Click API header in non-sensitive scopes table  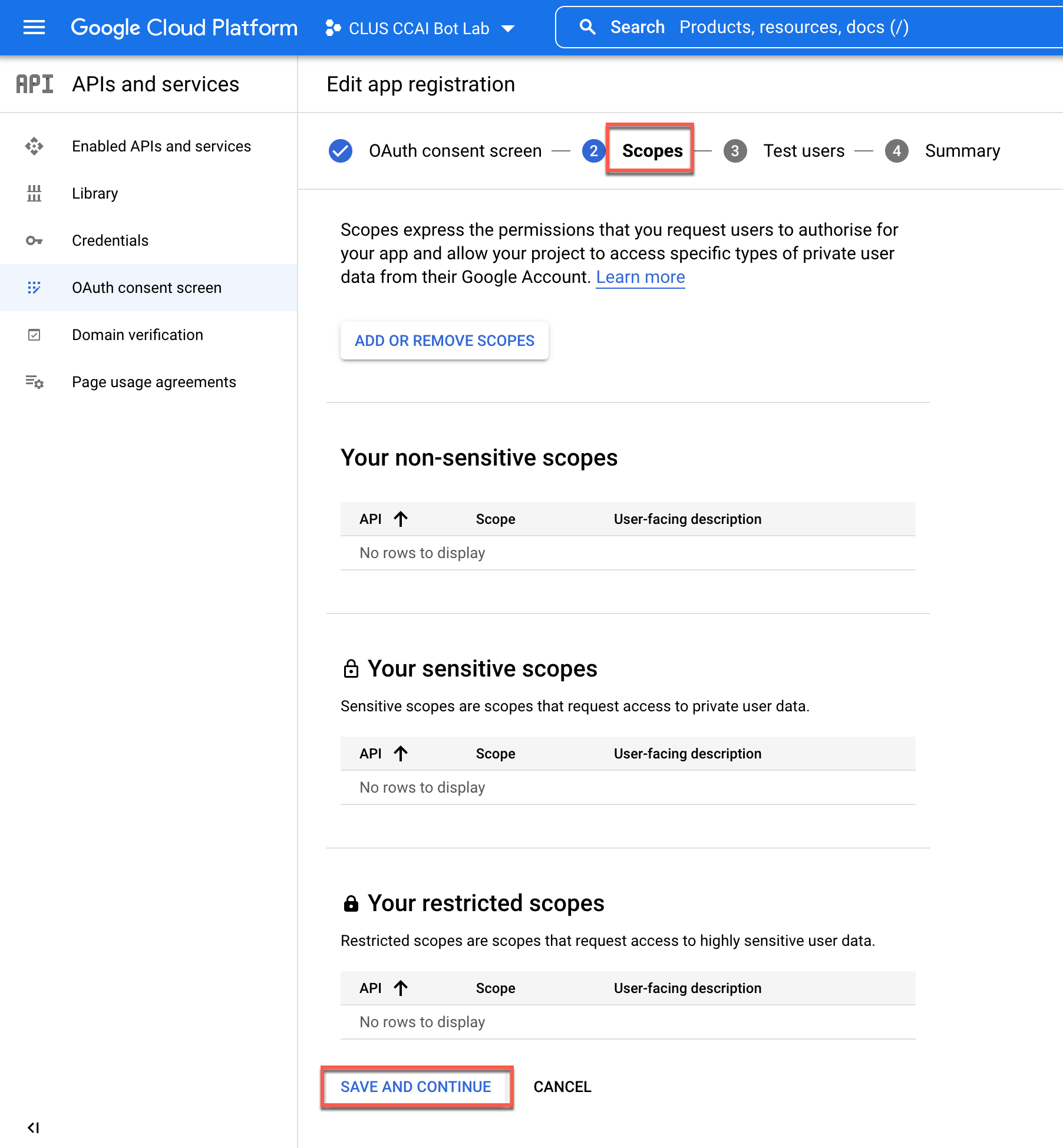[371, 519]
